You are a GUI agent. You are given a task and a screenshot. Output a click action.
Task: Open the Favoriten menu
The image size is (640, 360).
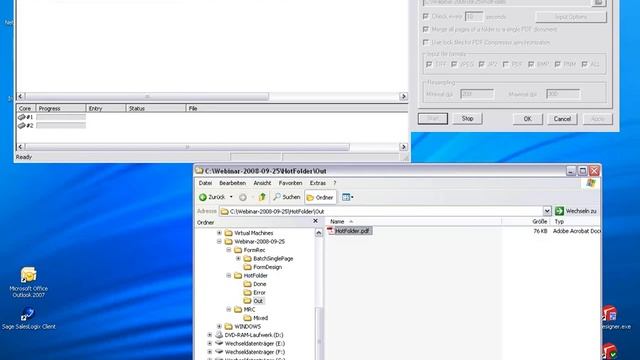point(291,183)
